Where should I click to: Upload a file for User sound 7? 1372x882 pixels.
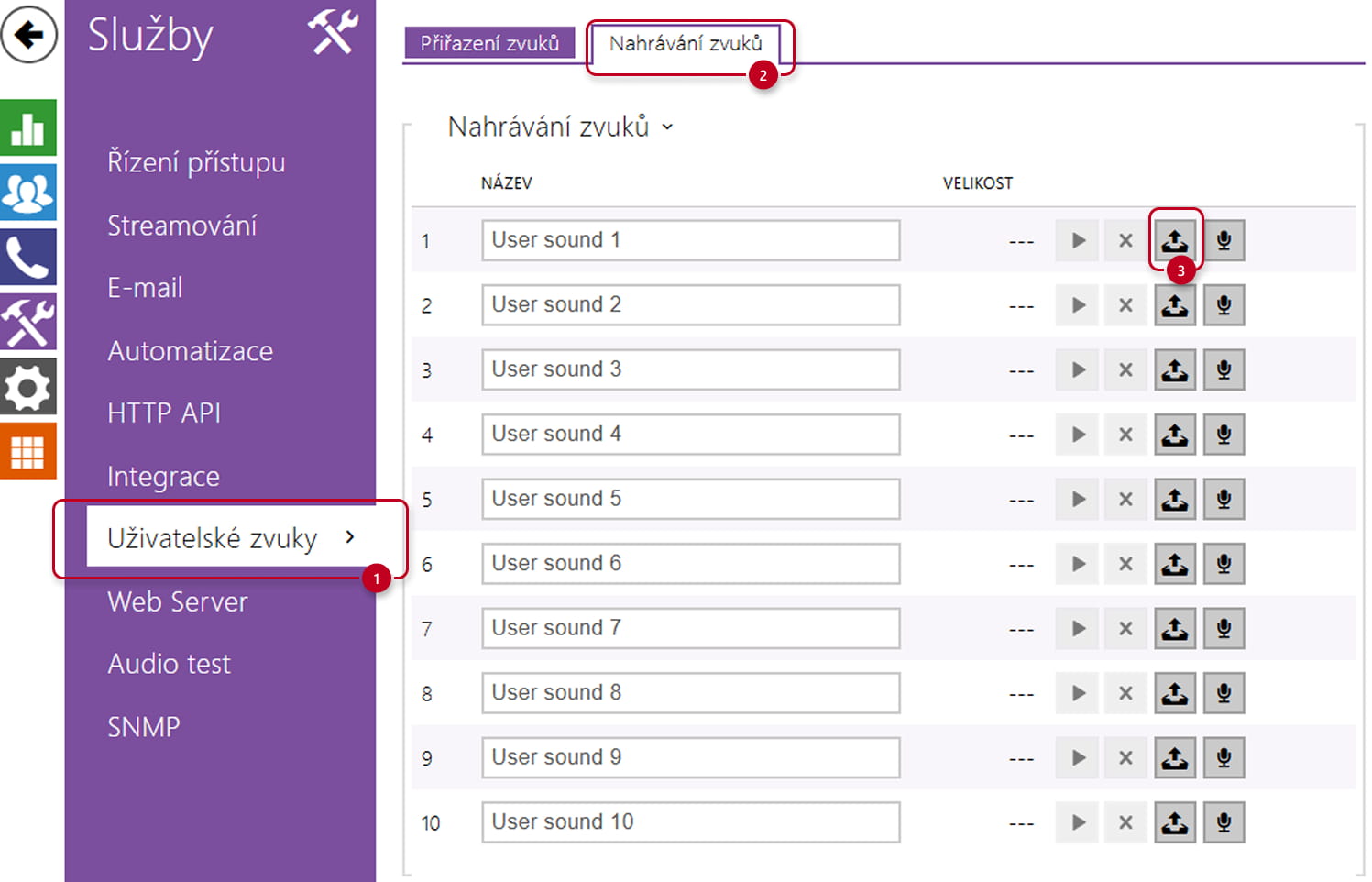tap(1175, 629)
